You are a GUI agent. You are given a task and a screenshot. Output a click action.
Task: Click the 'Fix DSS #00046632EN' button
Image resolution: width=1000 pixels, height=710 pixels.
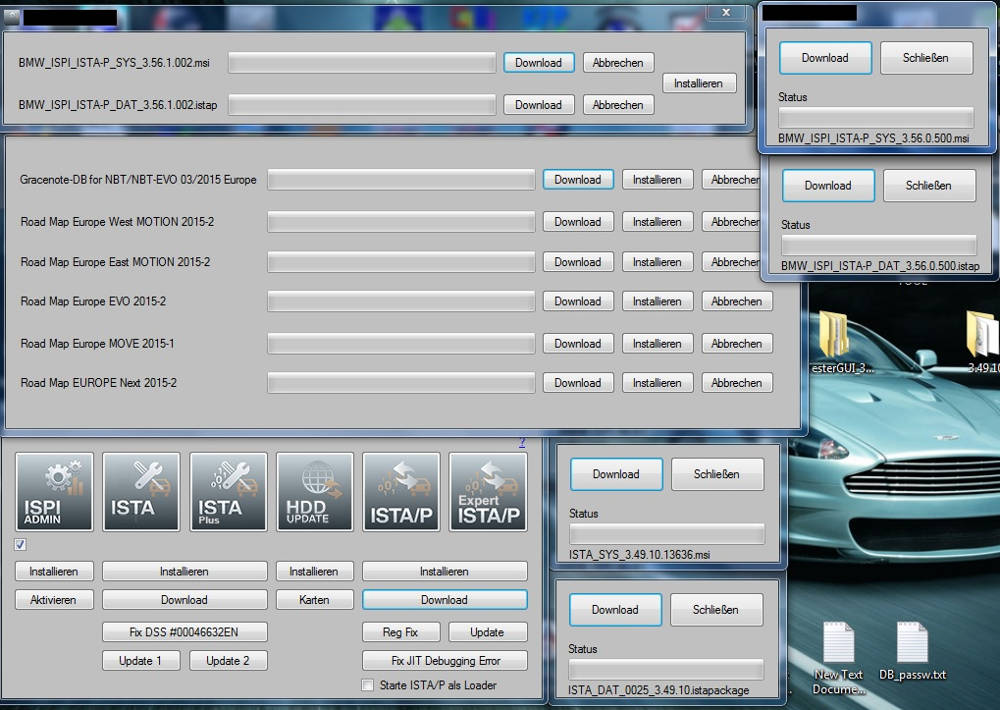185,632
